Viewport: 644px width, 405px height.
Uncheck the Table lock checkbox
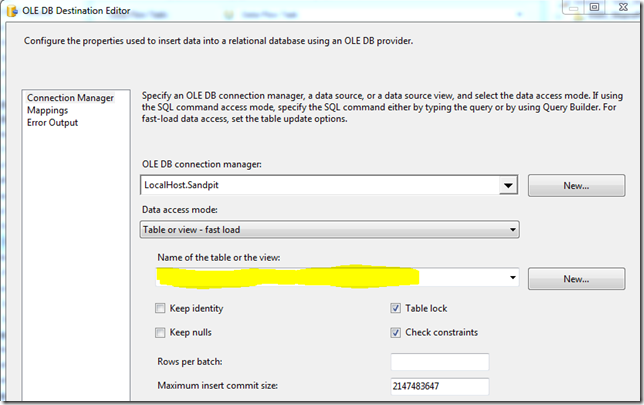click(396, 308)
